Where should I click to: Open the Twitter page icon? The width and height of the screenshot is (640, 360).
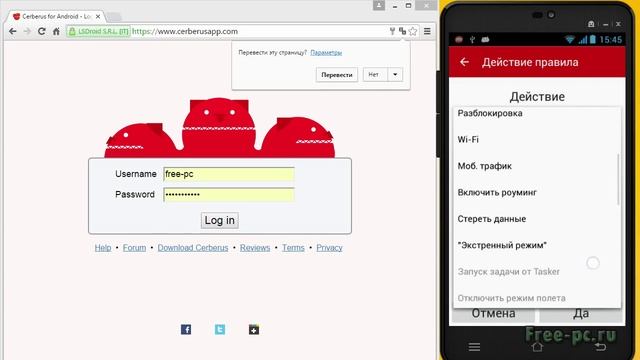pyautogui.click(x=220, y=329)
